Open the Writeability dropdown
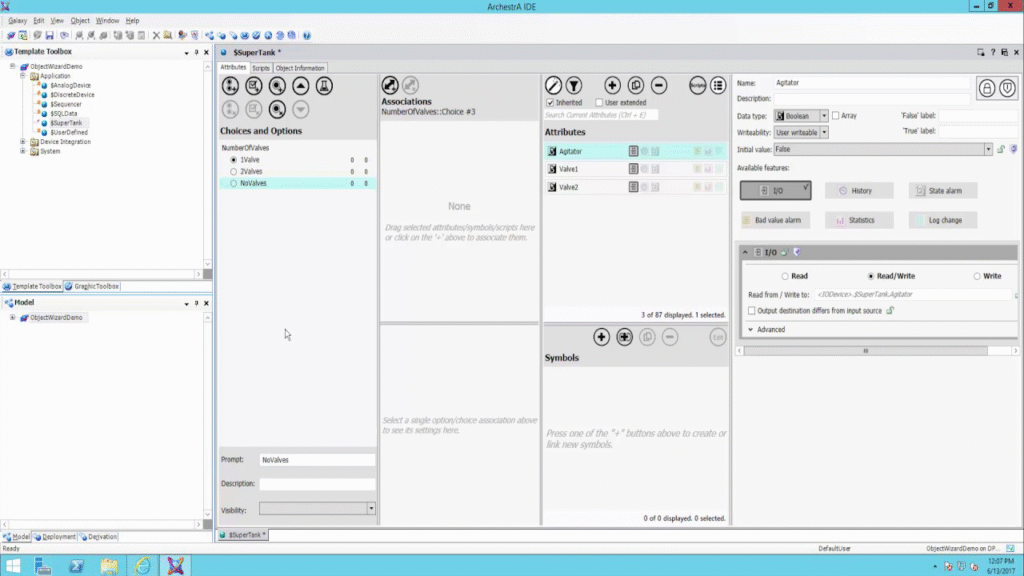Screen dimensions: 1024x576 [x=824, y=132]
